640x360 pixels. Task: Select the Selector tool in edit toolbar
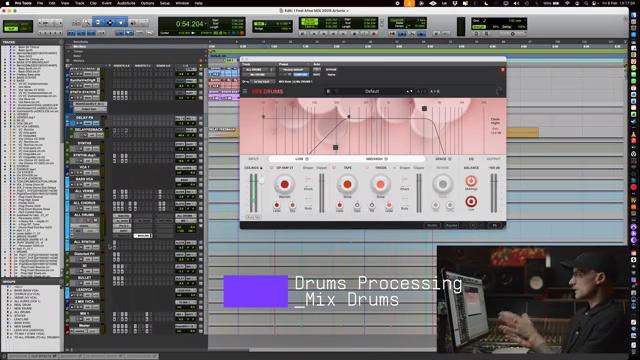[110, 23]
